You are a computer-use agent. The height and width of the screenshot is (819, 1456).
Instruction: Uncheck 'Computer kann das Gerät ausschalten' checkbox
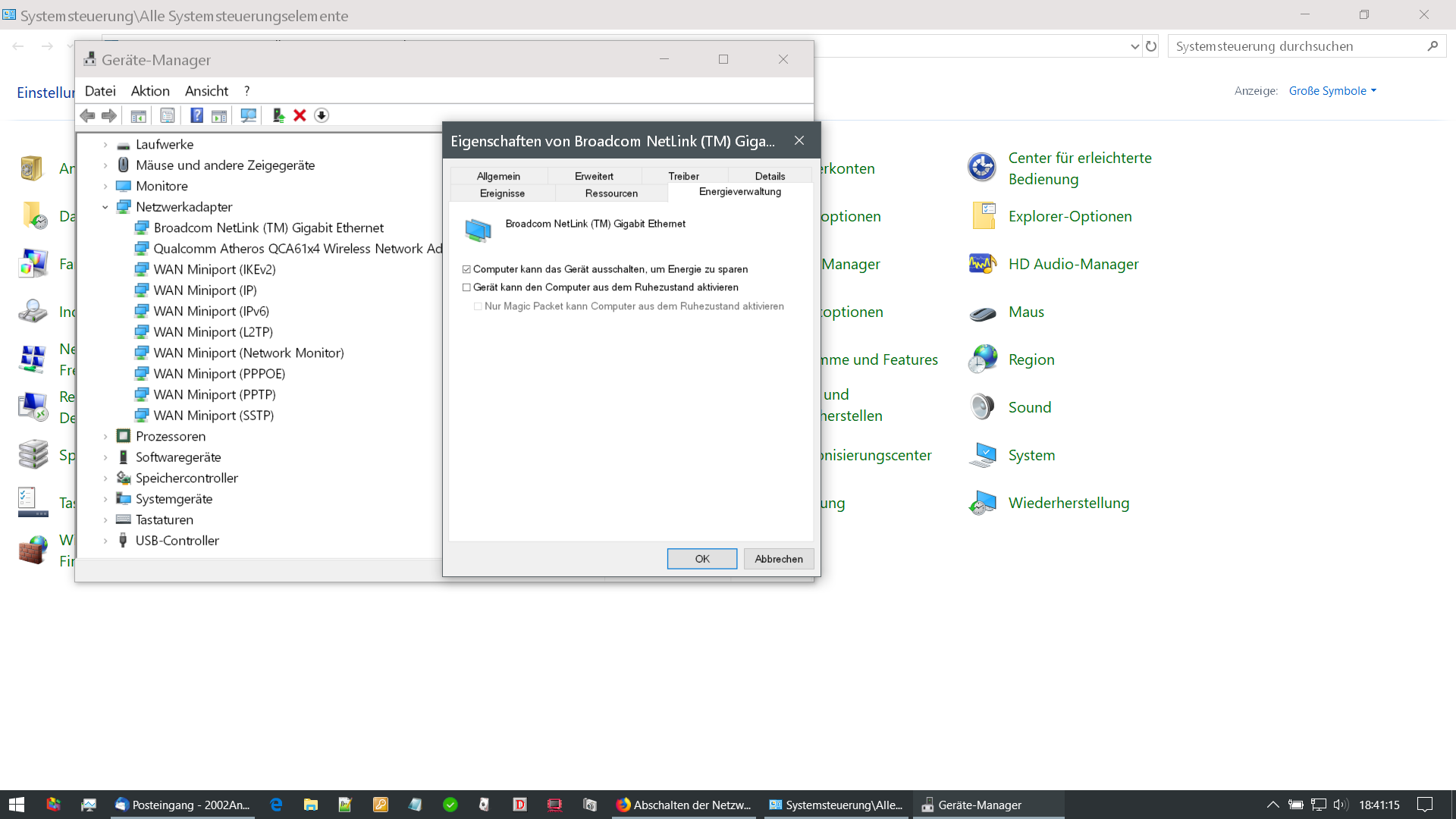click(466, 269)
